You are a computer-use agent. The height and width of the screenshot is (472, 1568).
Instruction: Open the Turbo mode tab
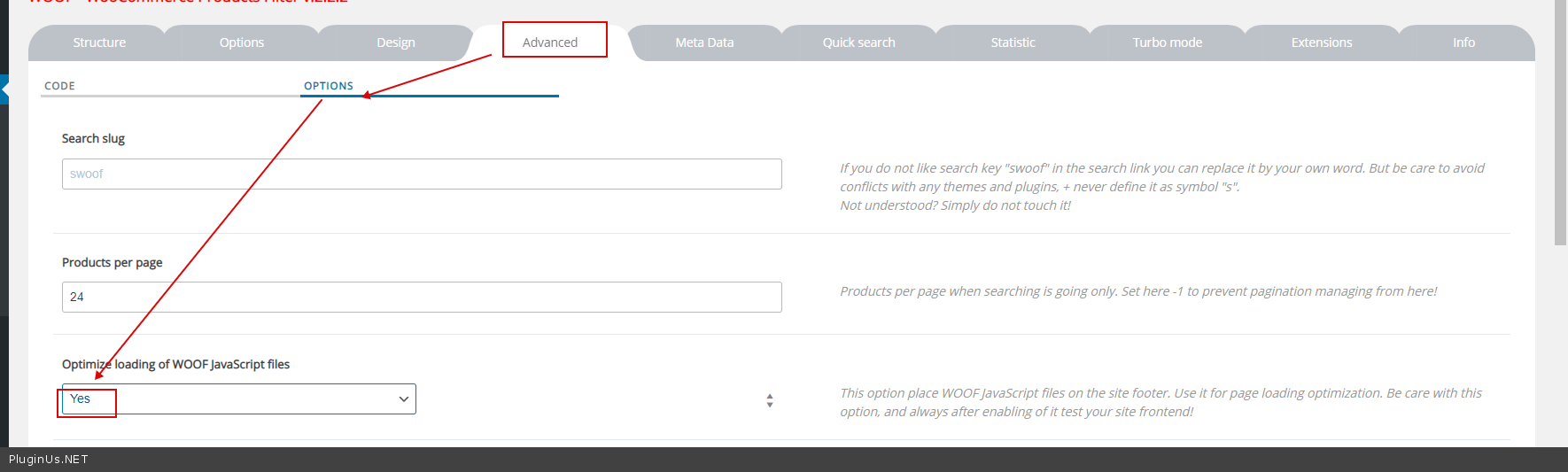(x=1167, y=43)
